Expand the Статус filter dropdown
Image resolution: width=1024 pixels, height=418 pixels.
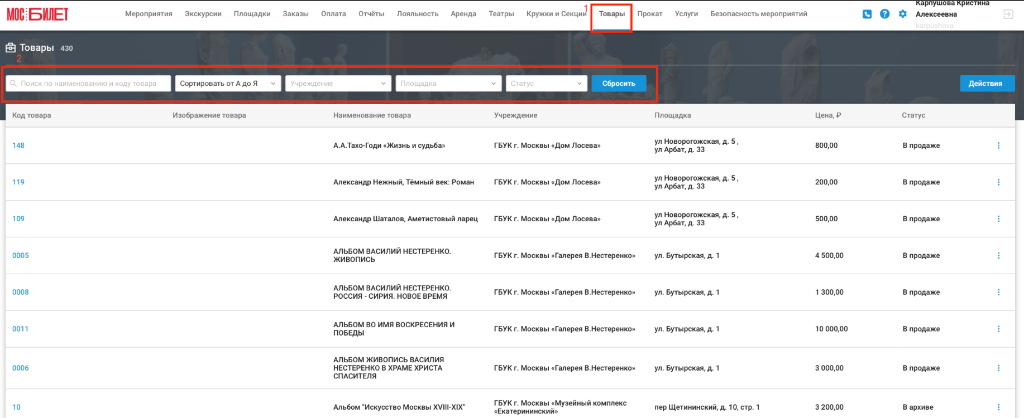click(547, 84)
